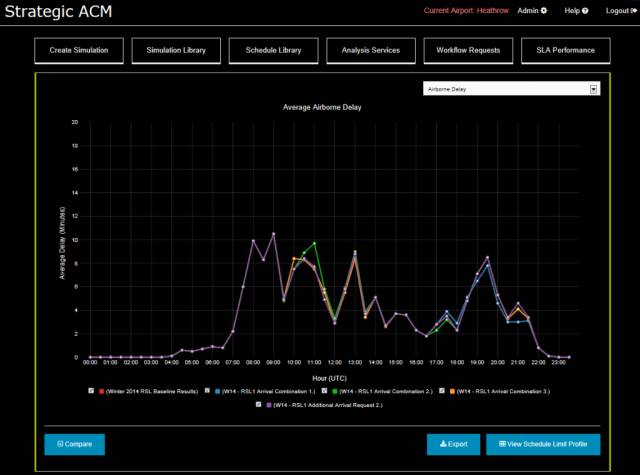Click the Help question mark icon
640x475 pixels.
(585, 11)
